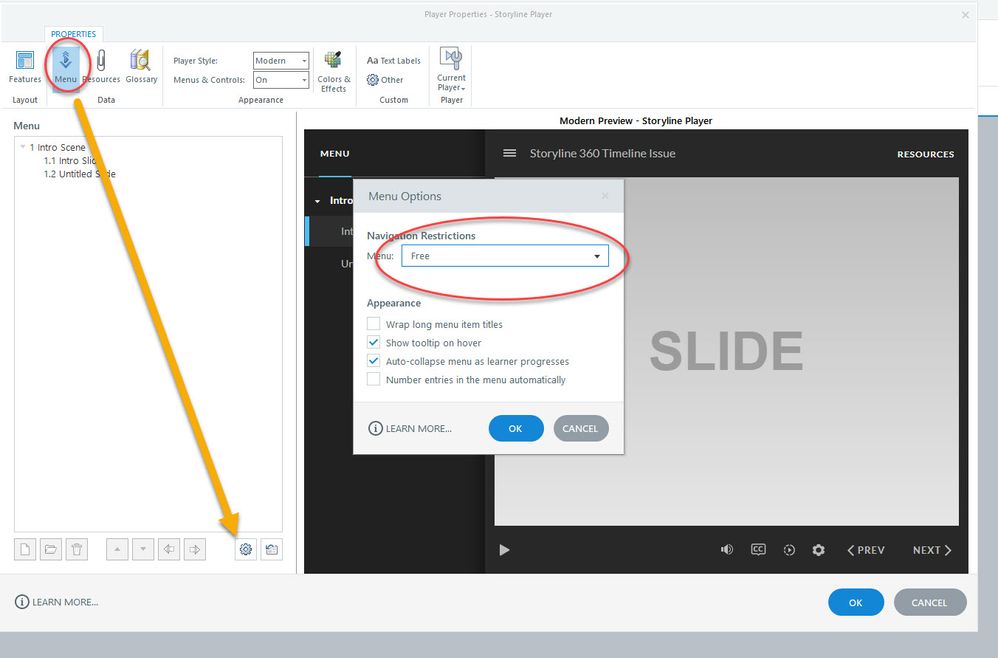Image resolution: width=998 pixels, height=658 pixels.
Task: Enable Wrap long menu item titles
Action: [374, 324]
